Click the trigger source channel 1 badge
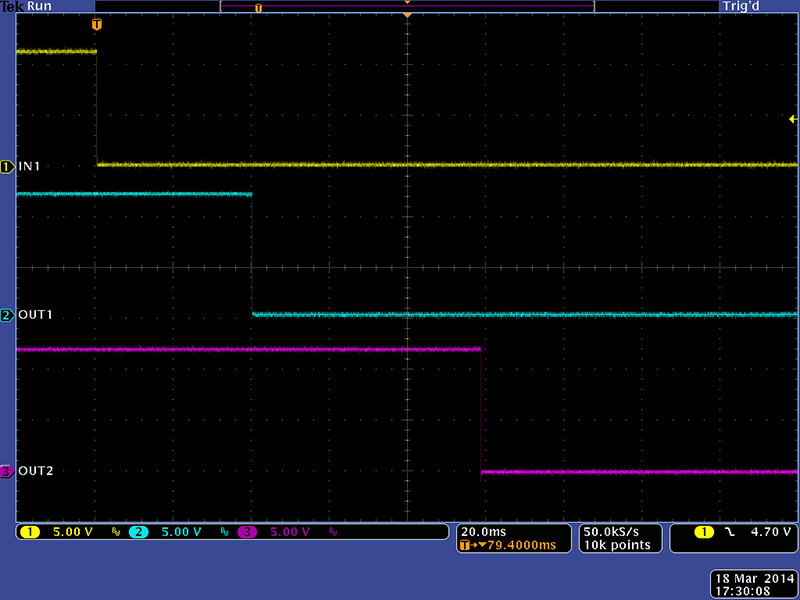The height and width of the screenshot is (600, 800). pos(707,532)
